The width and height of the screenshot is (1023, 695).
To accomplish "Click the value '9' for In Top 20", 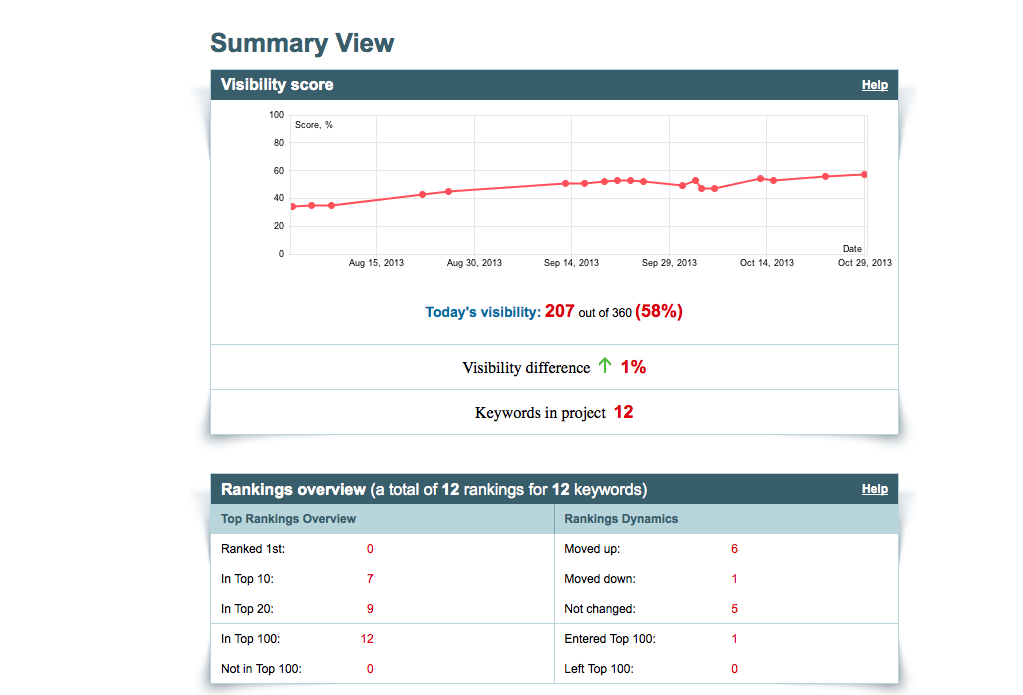I will [370, 609].
